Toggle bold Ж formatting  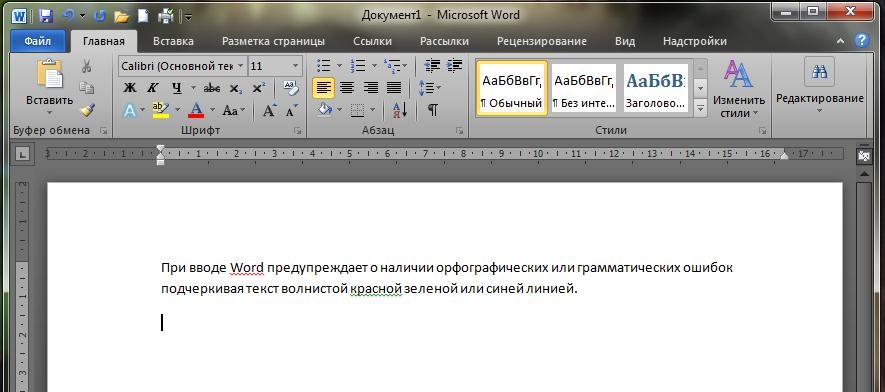130,88
